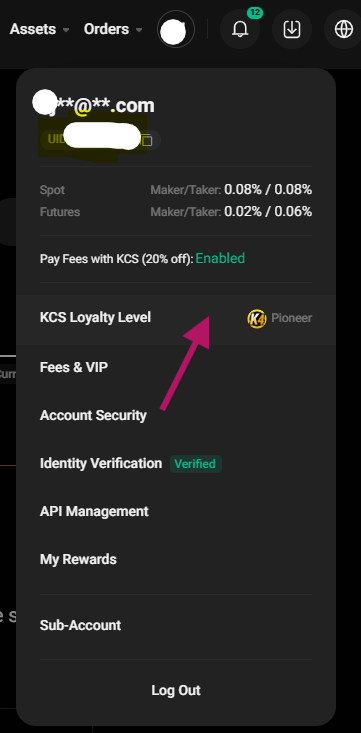
Task: Expand the Orders dropdown menu
Action: [x=113, y=29]
